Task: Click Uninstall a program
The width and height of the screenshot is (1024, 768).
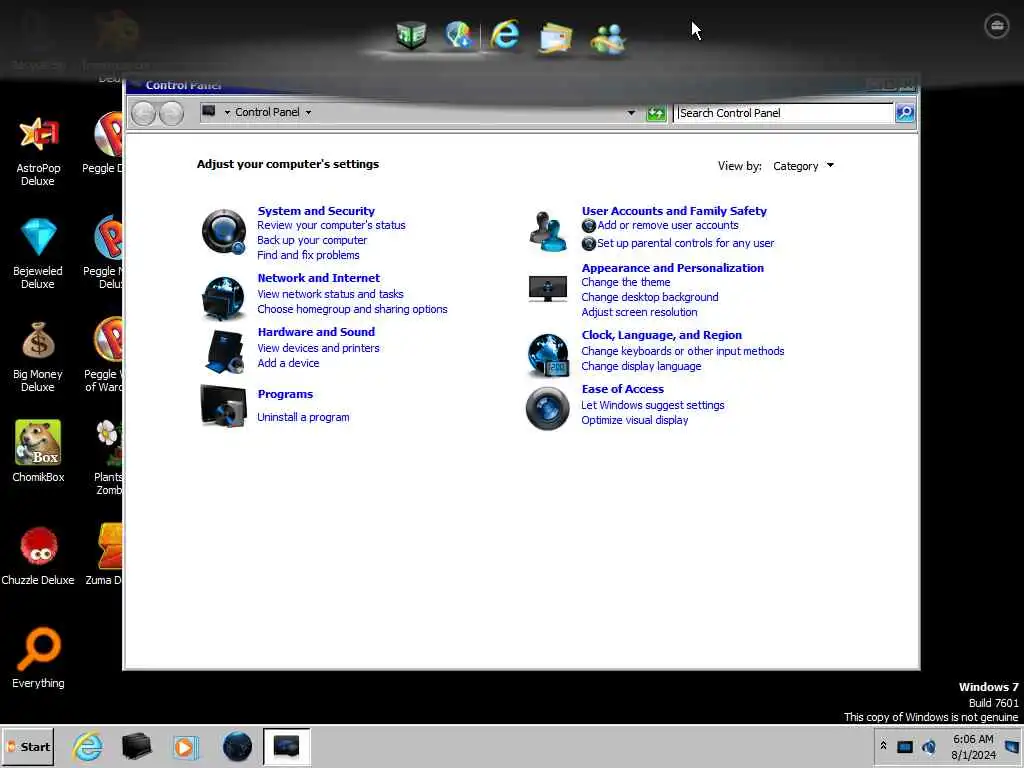Action: 303,417
